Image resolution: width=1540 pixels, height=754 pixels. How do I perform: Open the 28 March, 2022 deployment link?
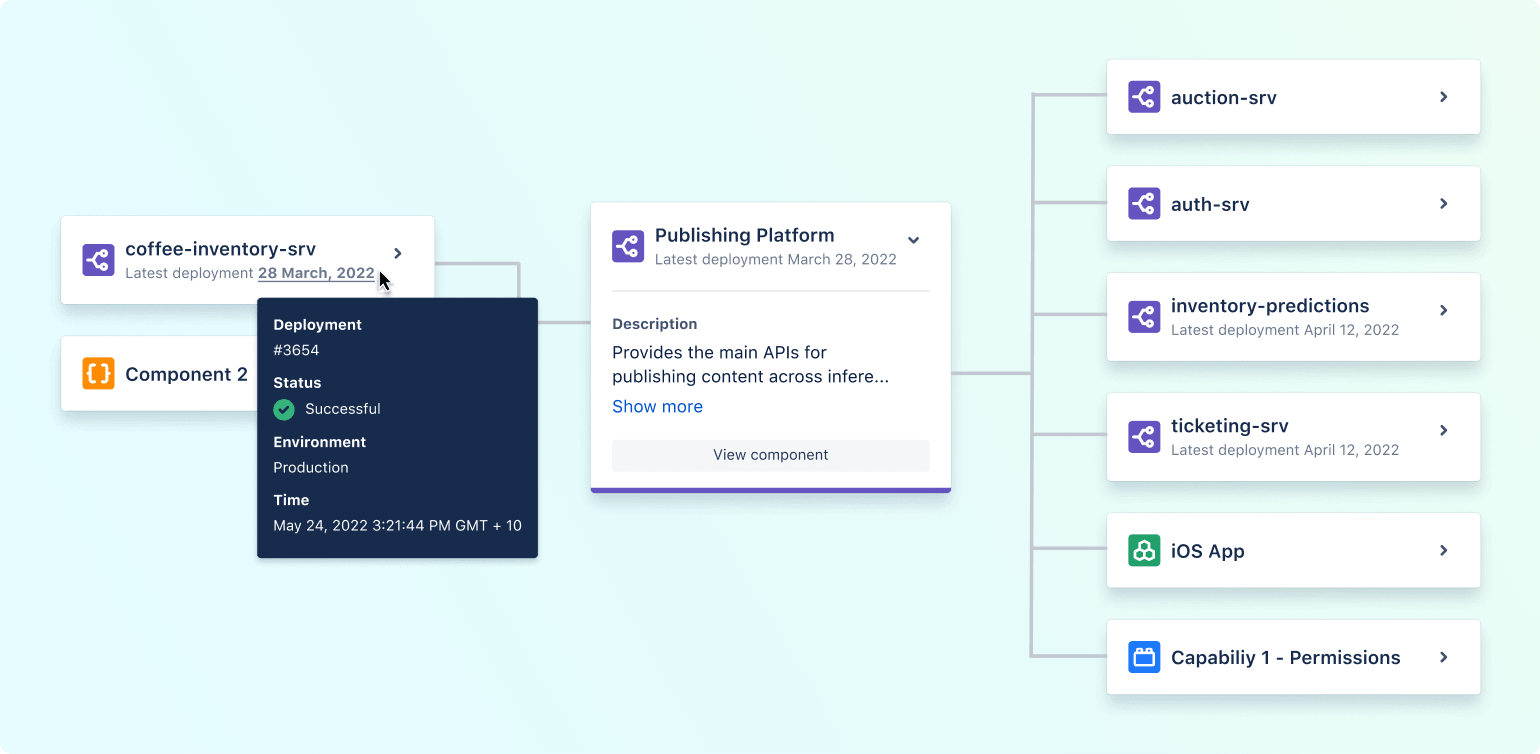316,272
